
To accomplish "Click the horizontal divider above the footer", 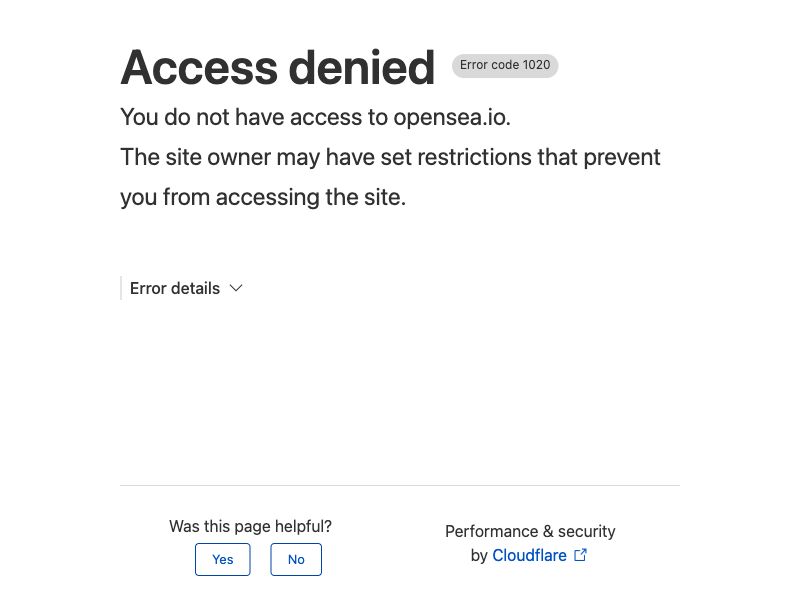I will point(400,485).
